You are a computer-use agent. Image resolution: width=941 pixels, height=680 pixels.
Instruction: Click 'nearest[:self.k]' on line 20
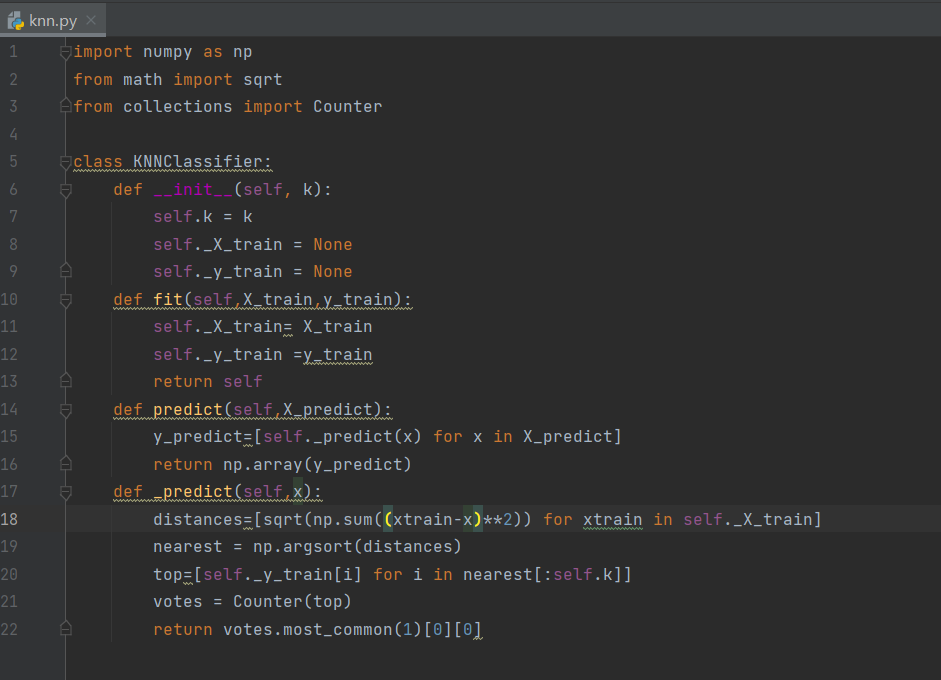[543, 574]
